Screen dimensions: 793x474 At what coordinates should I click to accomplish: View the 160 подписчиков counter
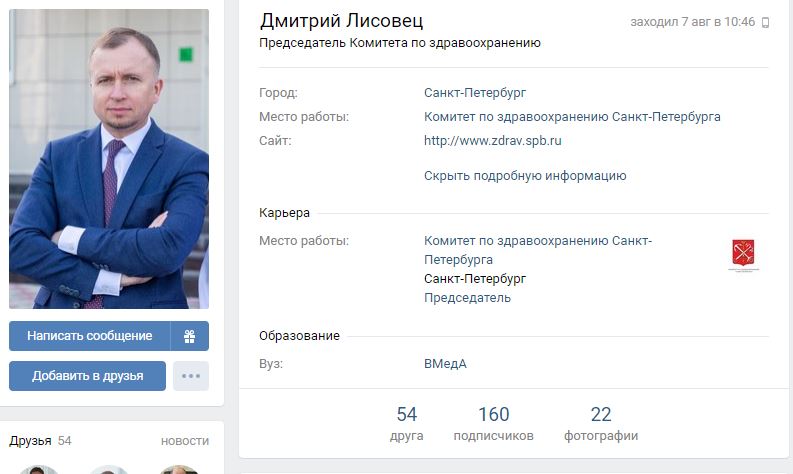point(494,424)
